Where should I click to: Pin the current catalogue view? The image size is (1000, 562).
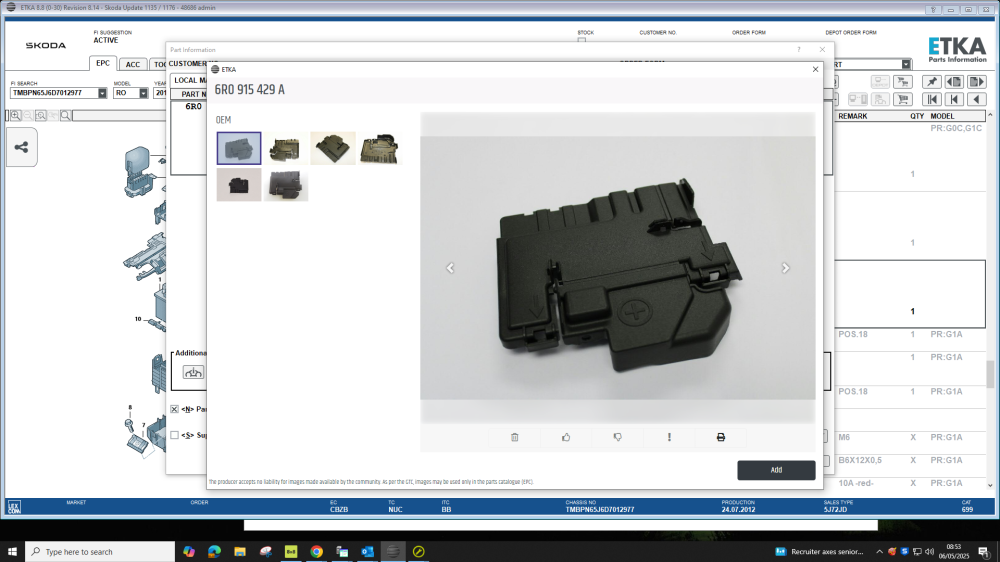[932, 82]
